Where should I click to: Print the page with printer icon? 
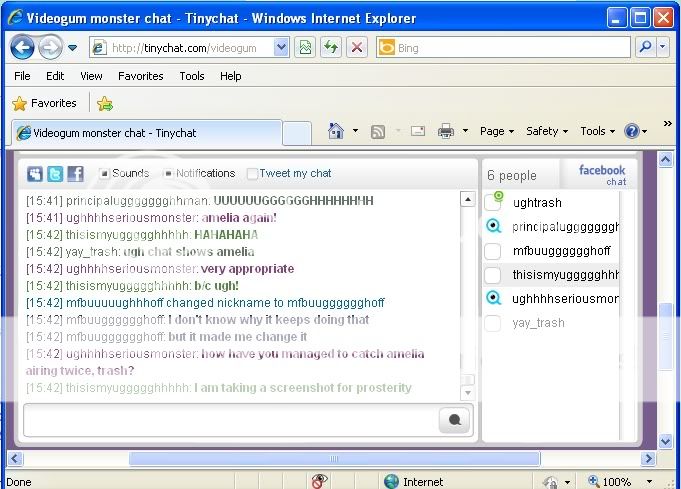tap(446, 131)
